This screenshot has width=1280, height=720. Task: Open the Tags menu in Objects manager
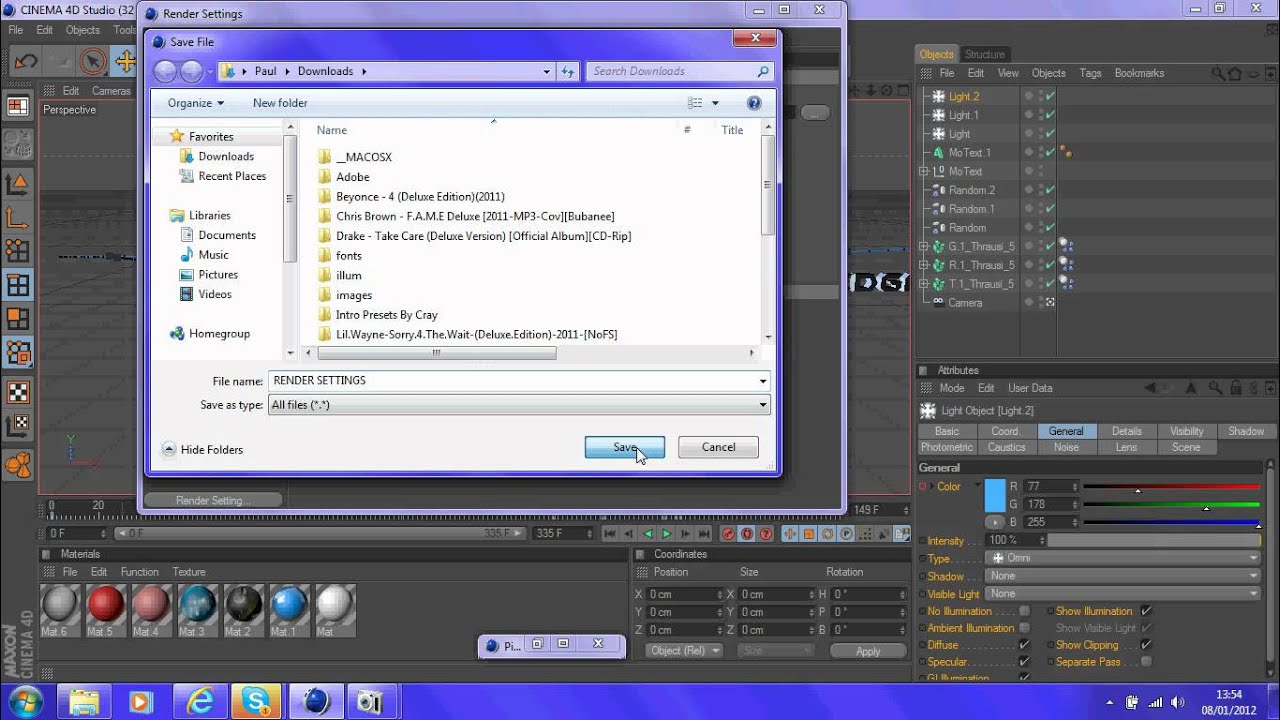pos(1090,73)
